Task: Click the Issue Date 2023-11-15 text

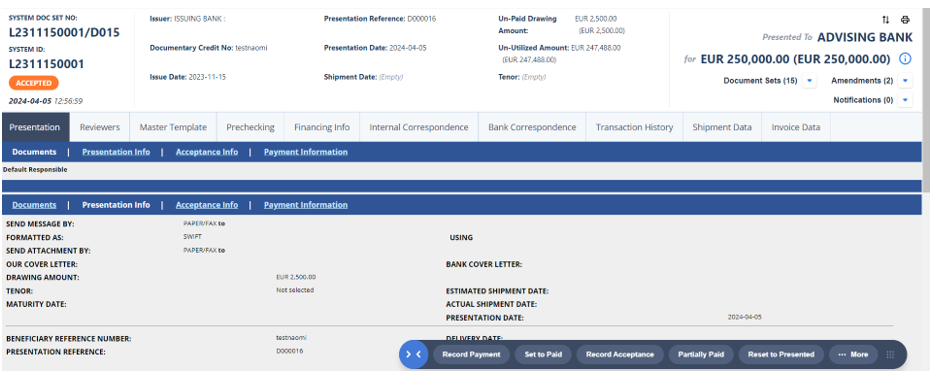Action: click(x=188, y=77)
